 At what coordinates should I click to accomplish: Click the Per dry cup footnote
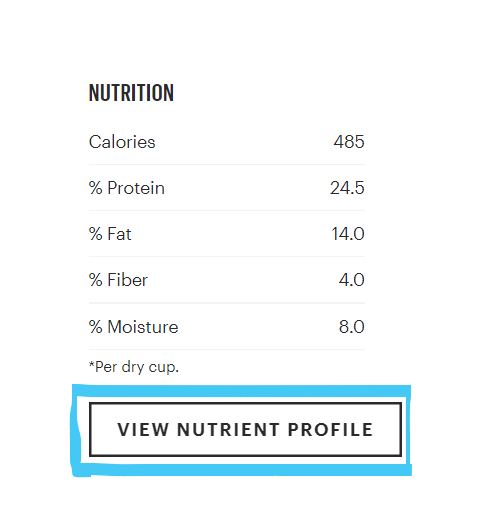(x=134, y=367)
